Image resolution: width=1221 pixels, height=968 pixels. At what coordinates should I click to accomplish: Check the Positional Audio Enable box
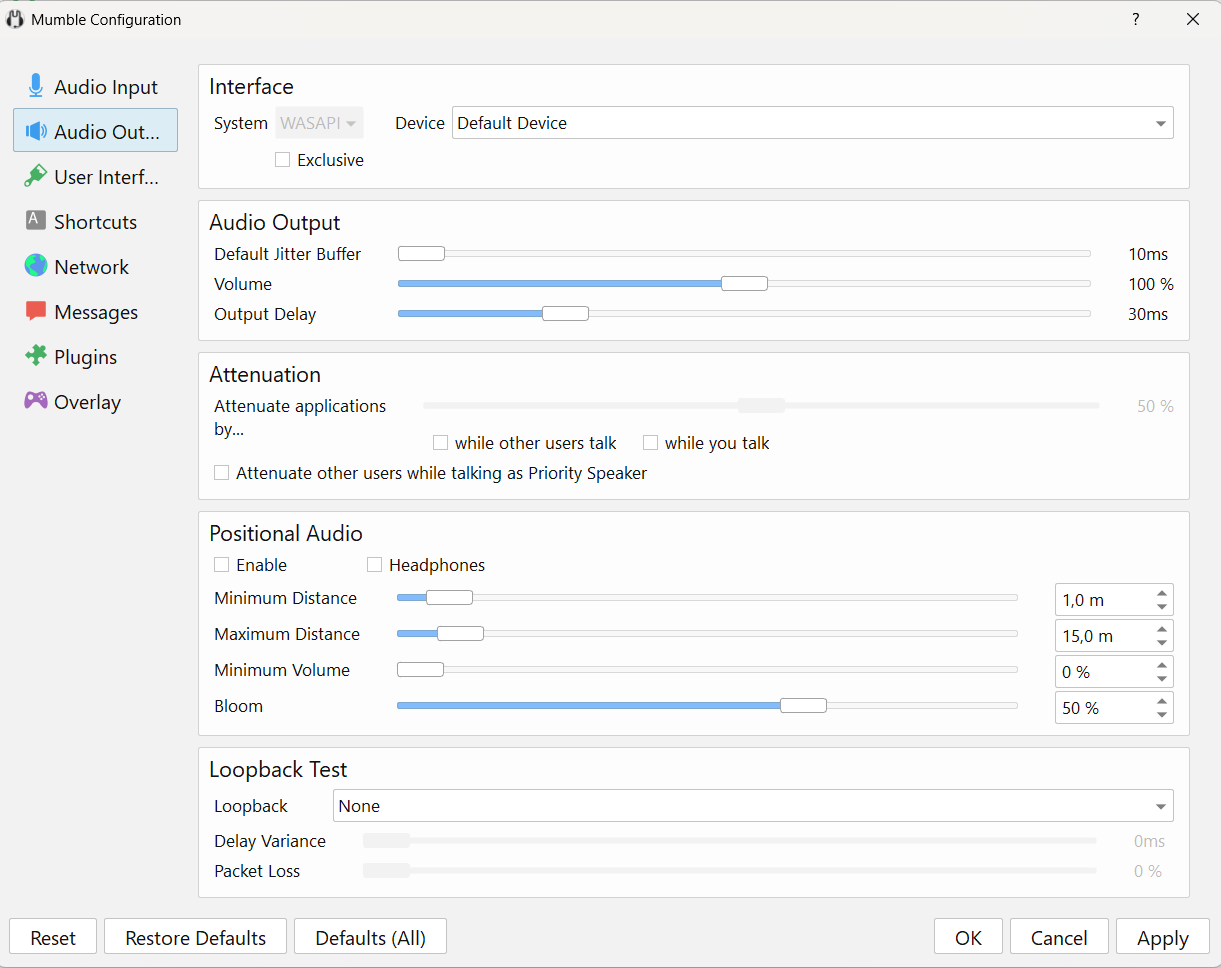pos(222,565)
